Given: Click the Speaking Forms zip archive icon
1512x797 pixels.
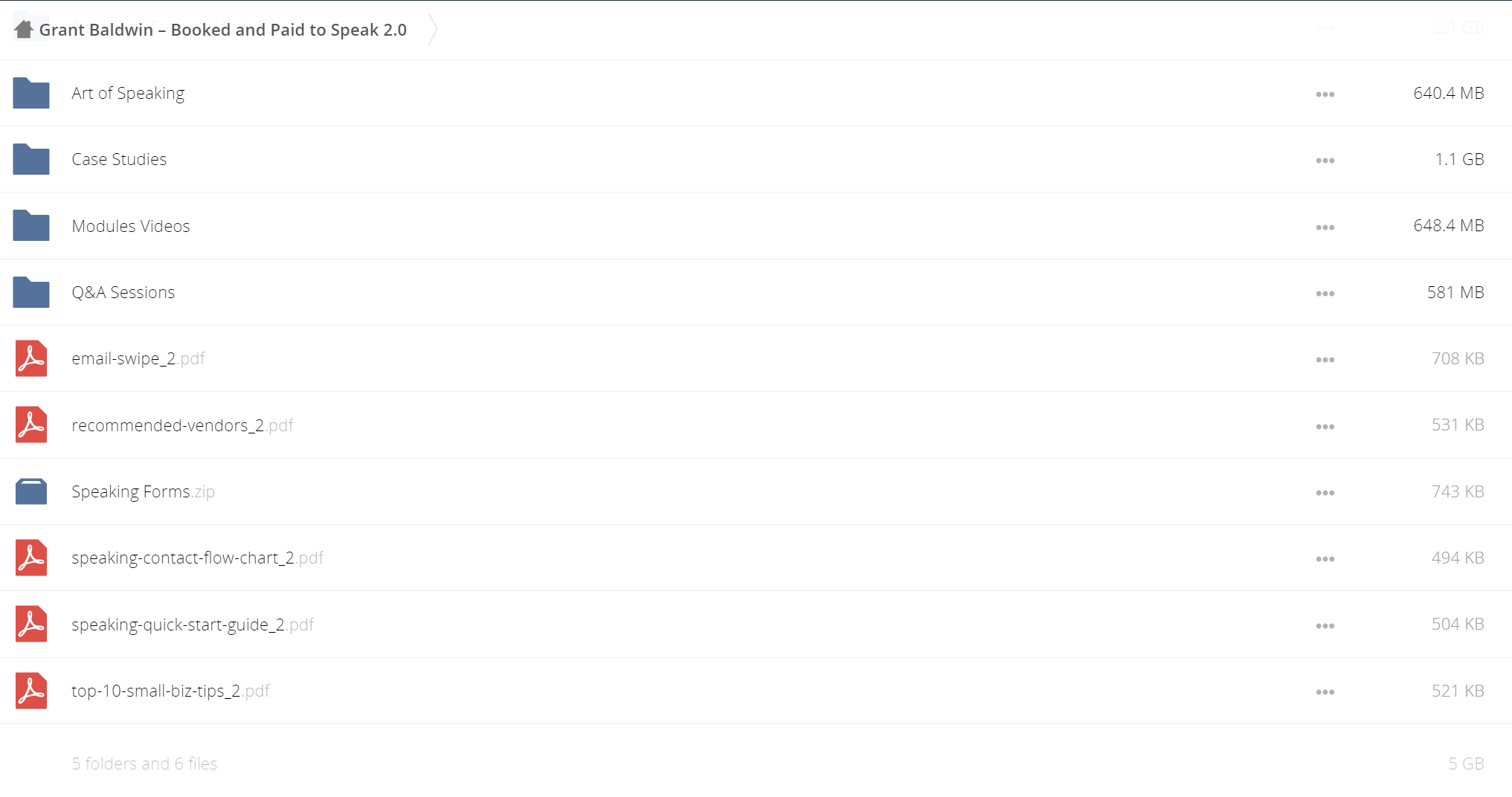Looking at the screenshot, I should 31,491.
